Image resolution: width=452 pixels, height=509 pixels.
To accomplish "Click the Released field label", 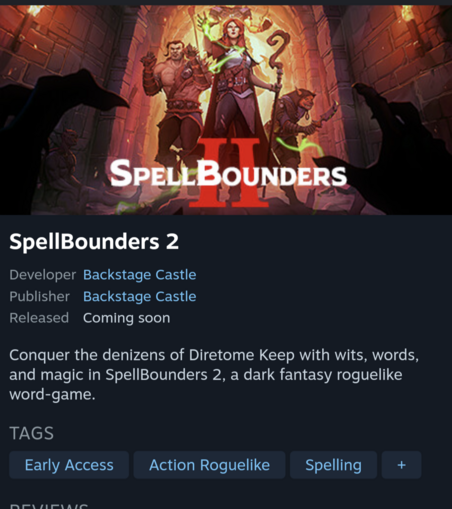I will (x=39, y=318).
